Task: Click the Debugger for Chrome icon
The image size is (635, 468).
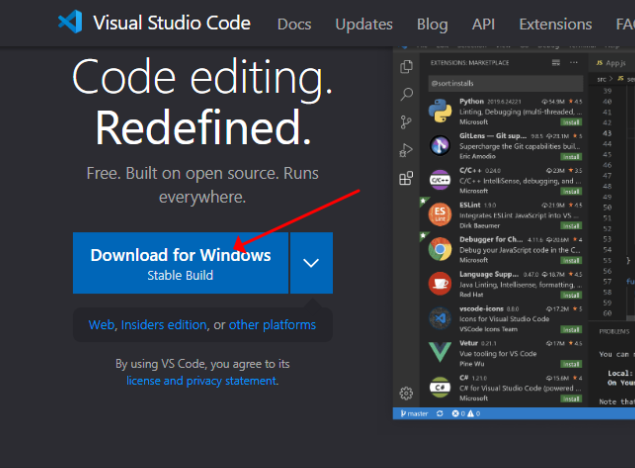Action: (x=440, y=249)
